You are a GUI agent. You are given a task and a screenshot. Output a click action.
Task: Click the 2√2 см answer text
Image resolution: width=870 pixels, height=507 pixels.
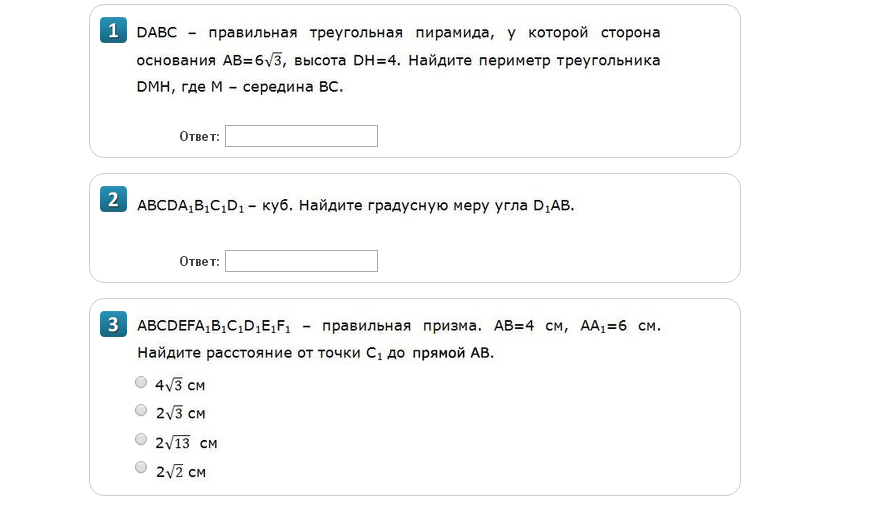tap(180, 471)
